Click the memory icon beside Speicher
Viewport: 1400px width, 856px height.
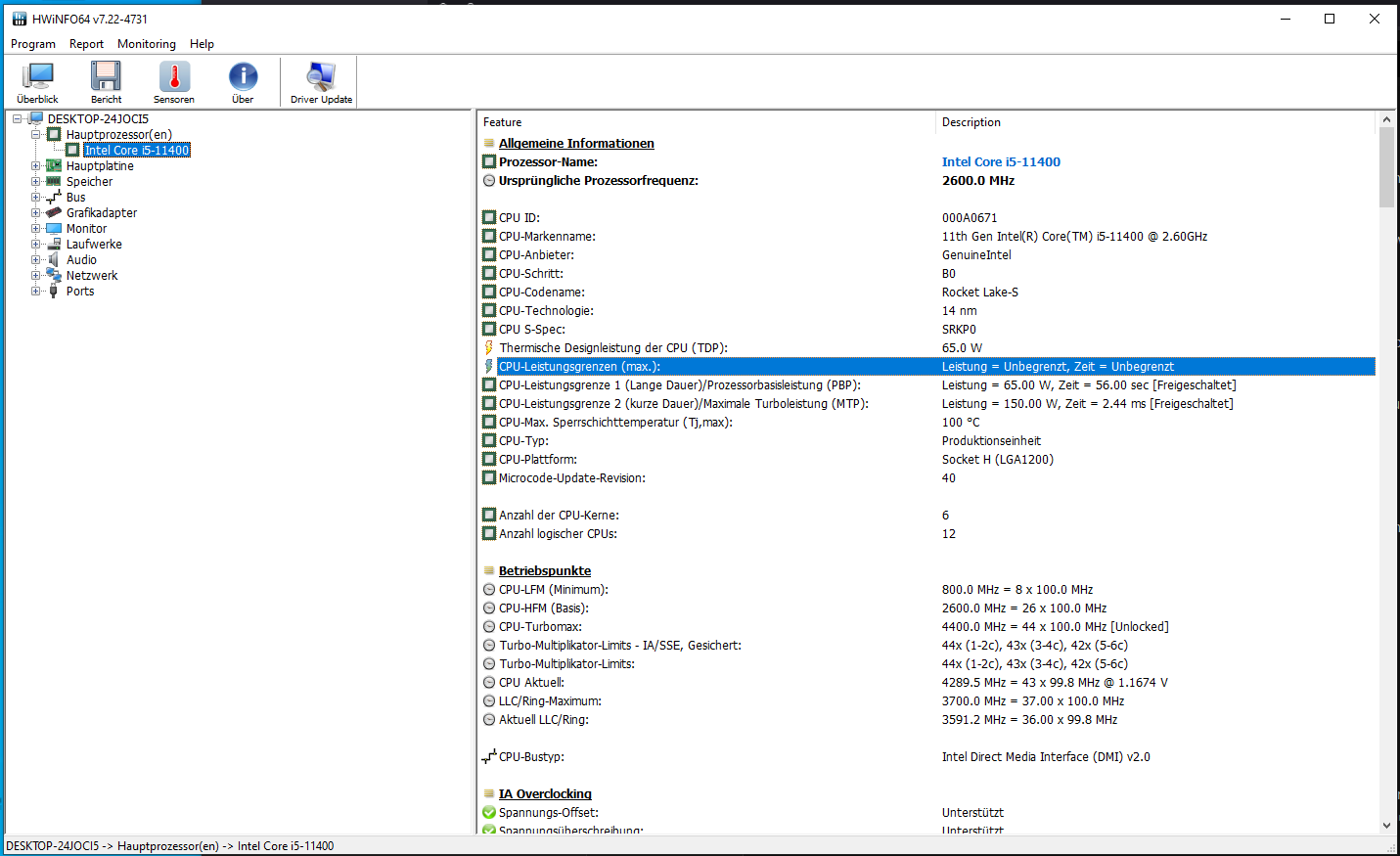[54, 181]
